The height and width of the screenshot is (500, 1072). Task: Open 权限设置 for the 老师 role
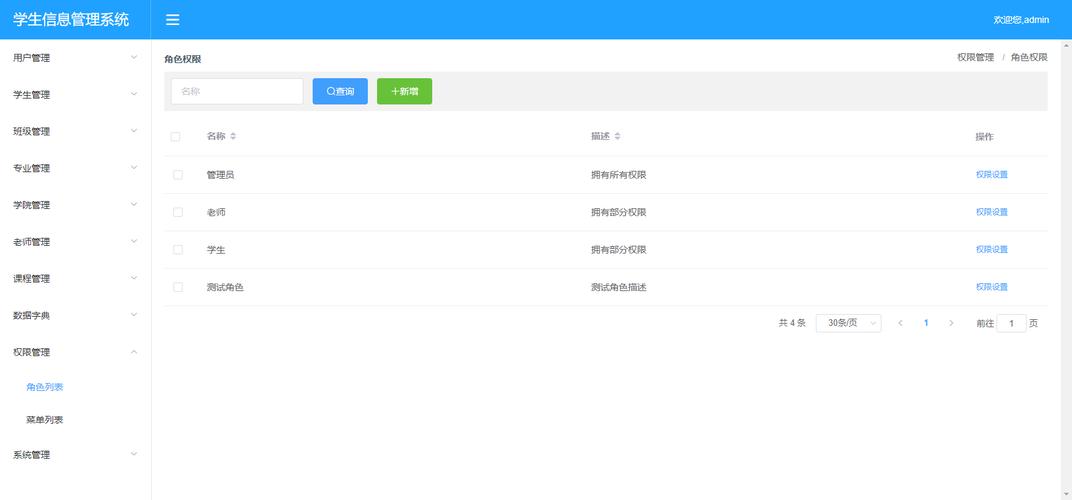point(991,212)
